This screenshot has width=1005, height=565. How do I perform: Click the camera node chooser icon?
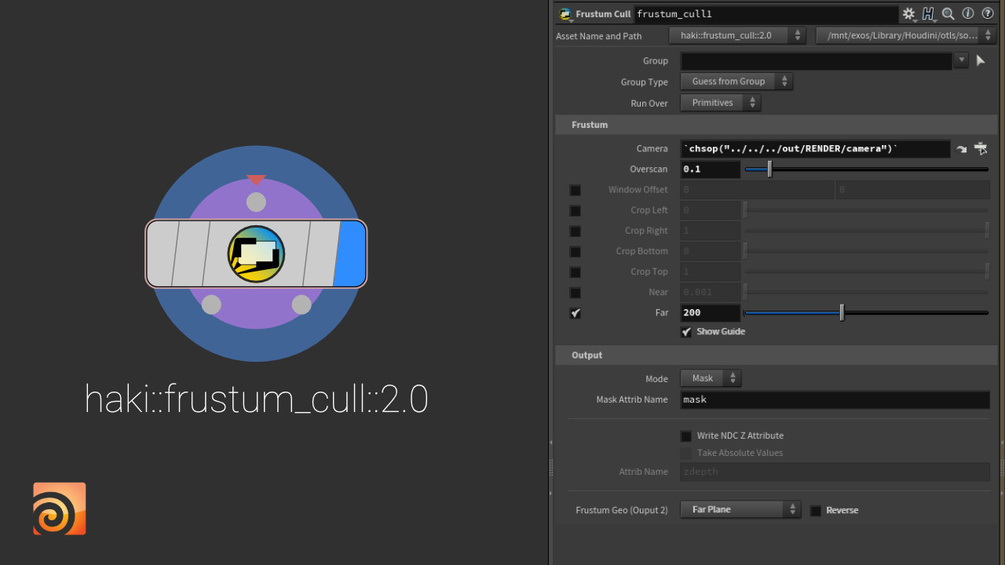pos(981,149)
